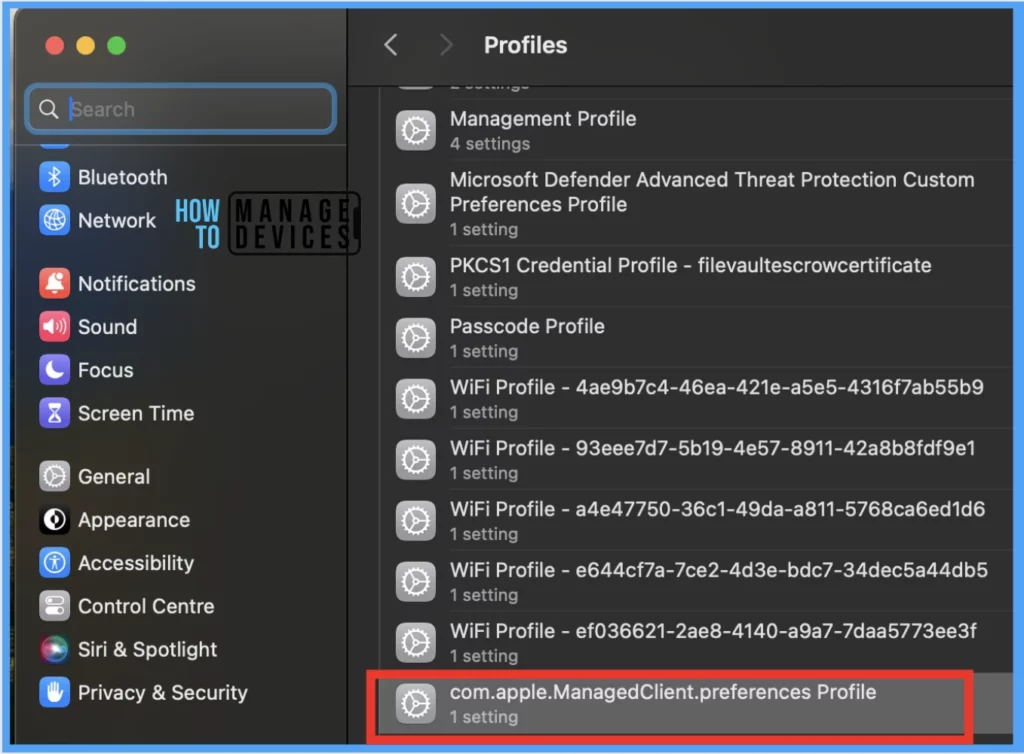Select 'WiFi Profile - ef036621-2ae8-4140-a9a7-7daa5773ee3f' text
Image resolution: width=1024 pixels, height=754 pixels.
(713, 631)
